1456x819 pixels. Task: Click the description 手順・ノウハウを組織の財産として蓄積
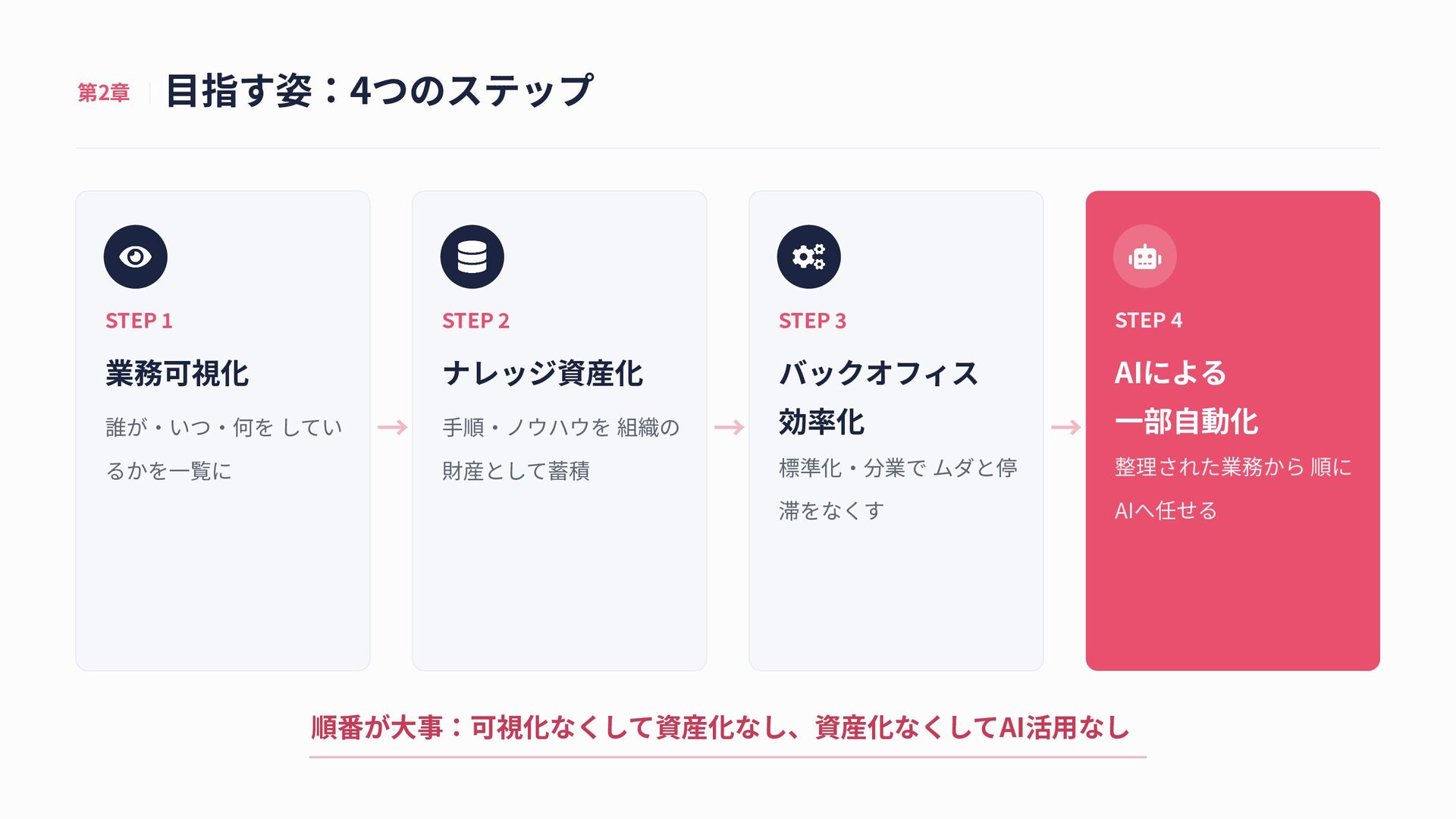click(560, 449)
